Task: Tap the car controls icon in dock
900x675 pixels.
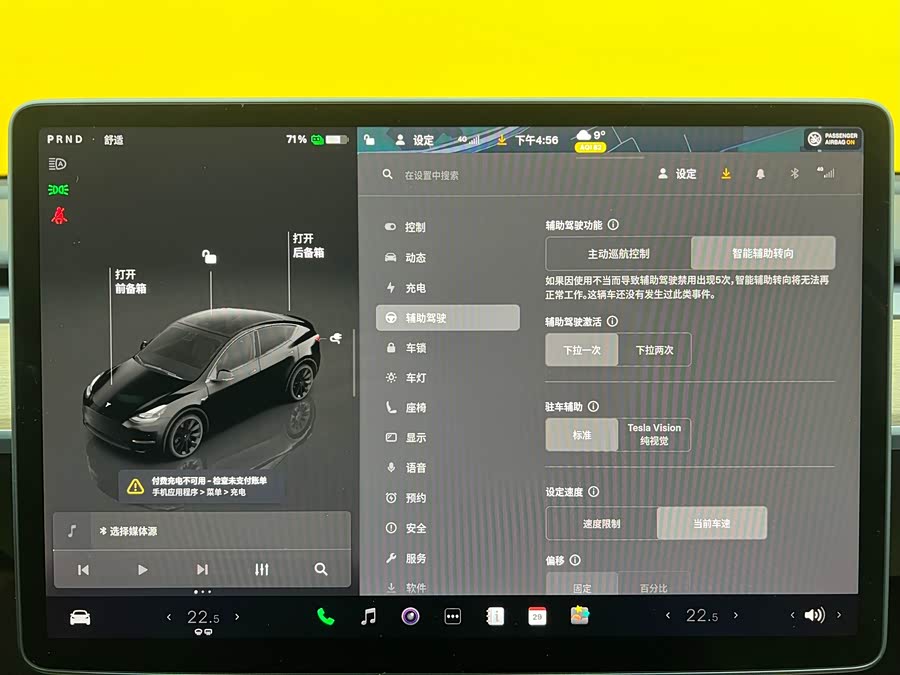Action: pos(80,618)
